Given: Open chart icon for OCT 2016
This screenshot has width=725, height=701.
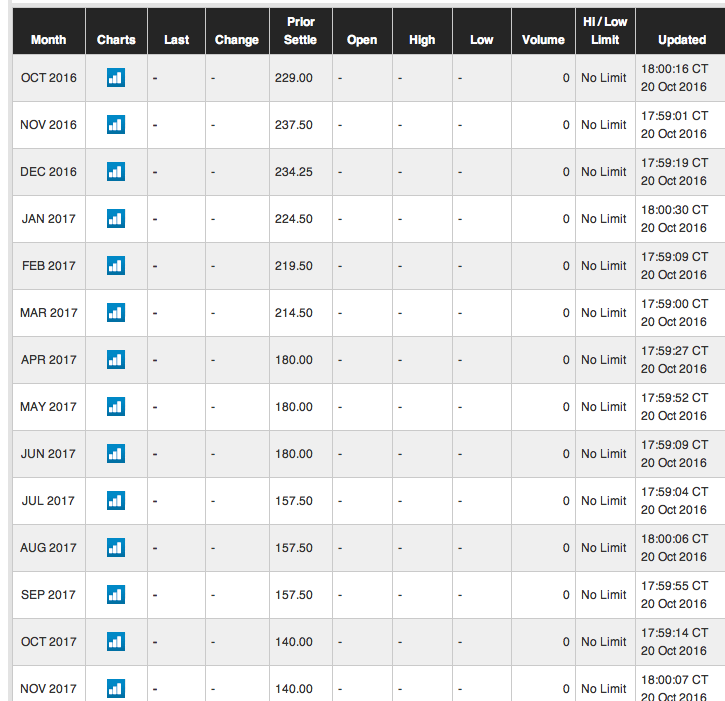Looking at the screenshot, I should point(116,78).
